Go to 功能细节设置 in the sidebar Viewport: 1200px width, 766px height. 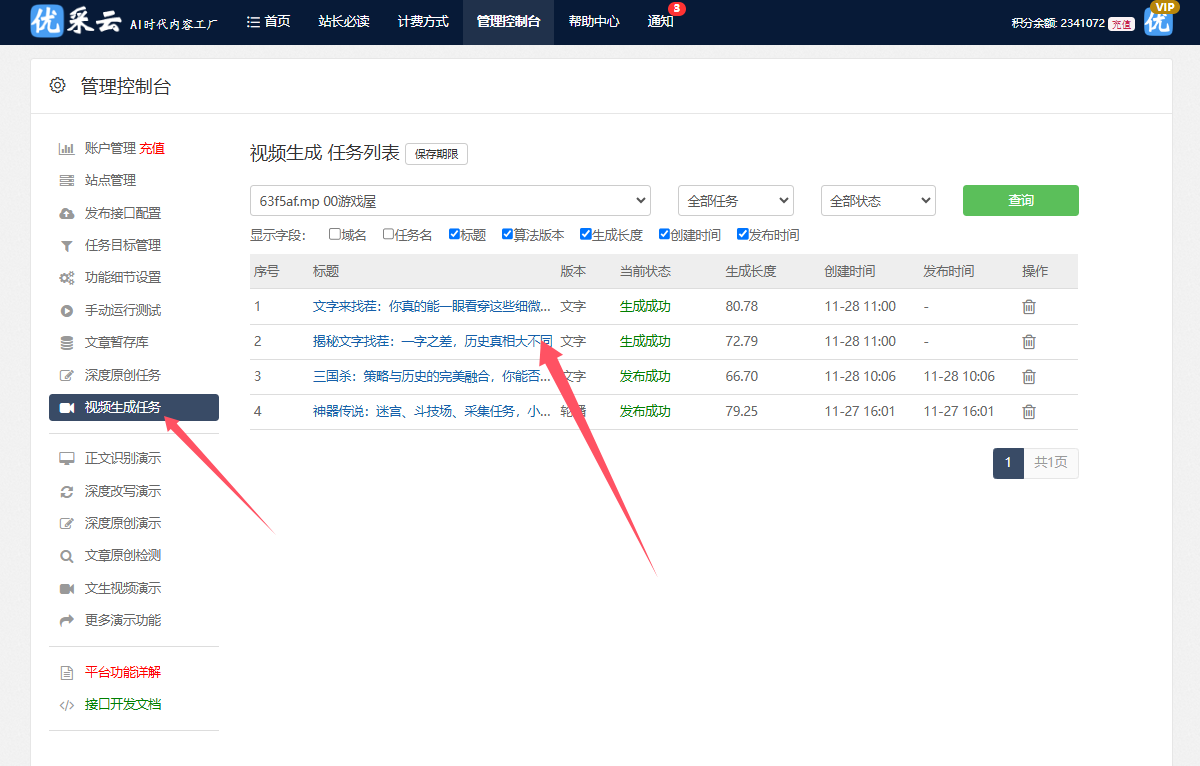pos(122,277)
